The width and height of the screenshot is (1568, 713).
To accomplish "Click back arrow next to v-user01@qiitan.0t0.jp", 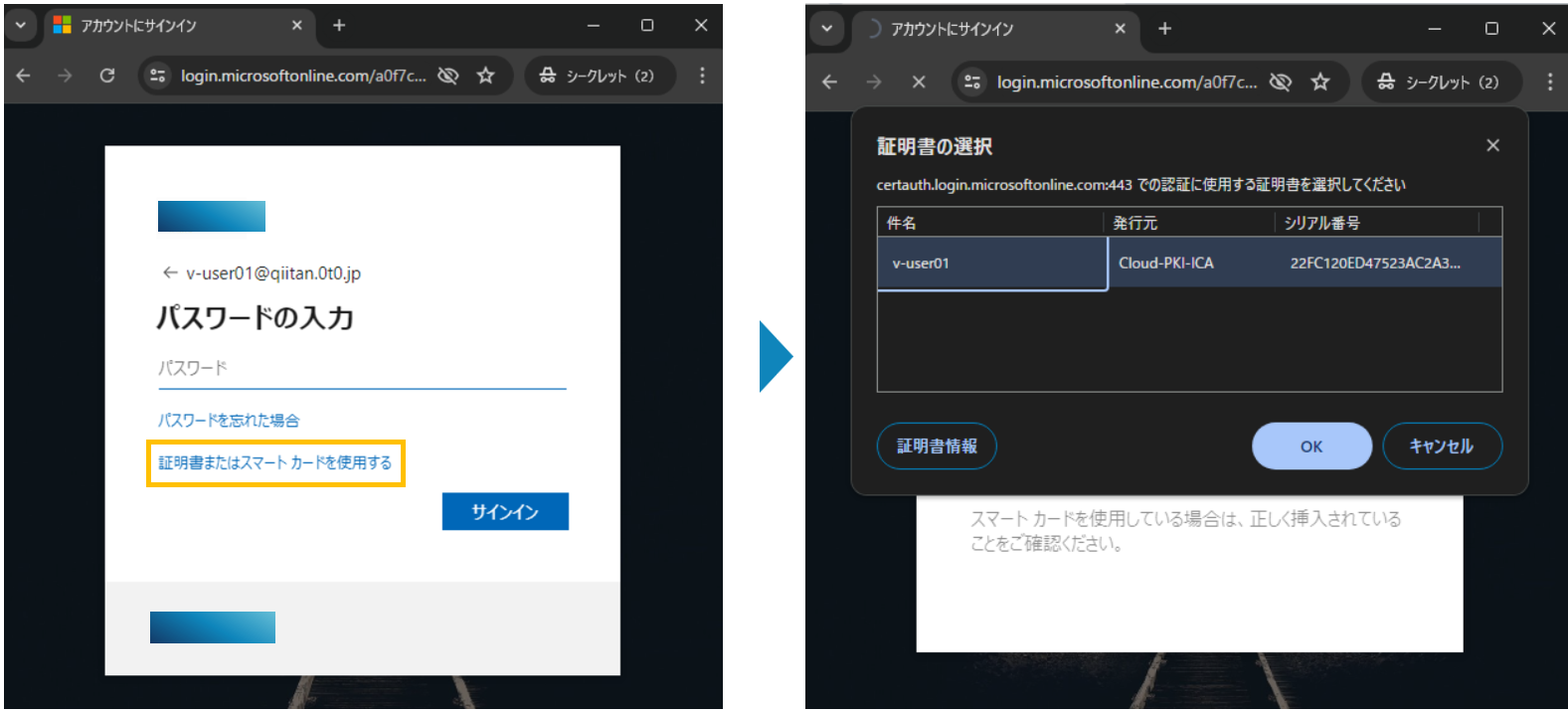I will coord(169,272).
